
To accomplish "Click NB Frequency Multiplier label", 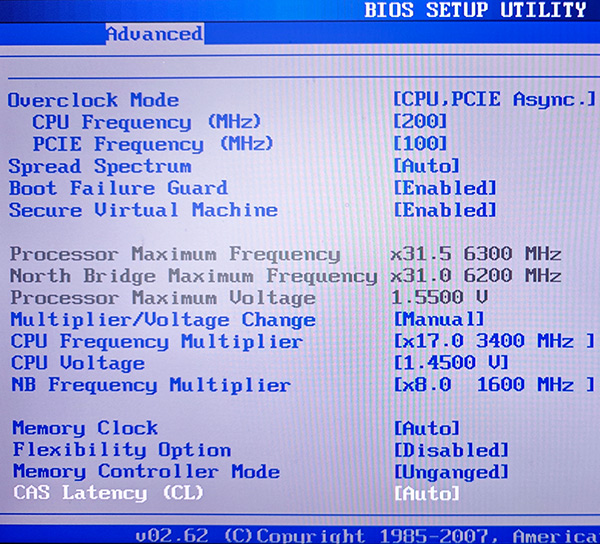I will click(x=151, y=385).
